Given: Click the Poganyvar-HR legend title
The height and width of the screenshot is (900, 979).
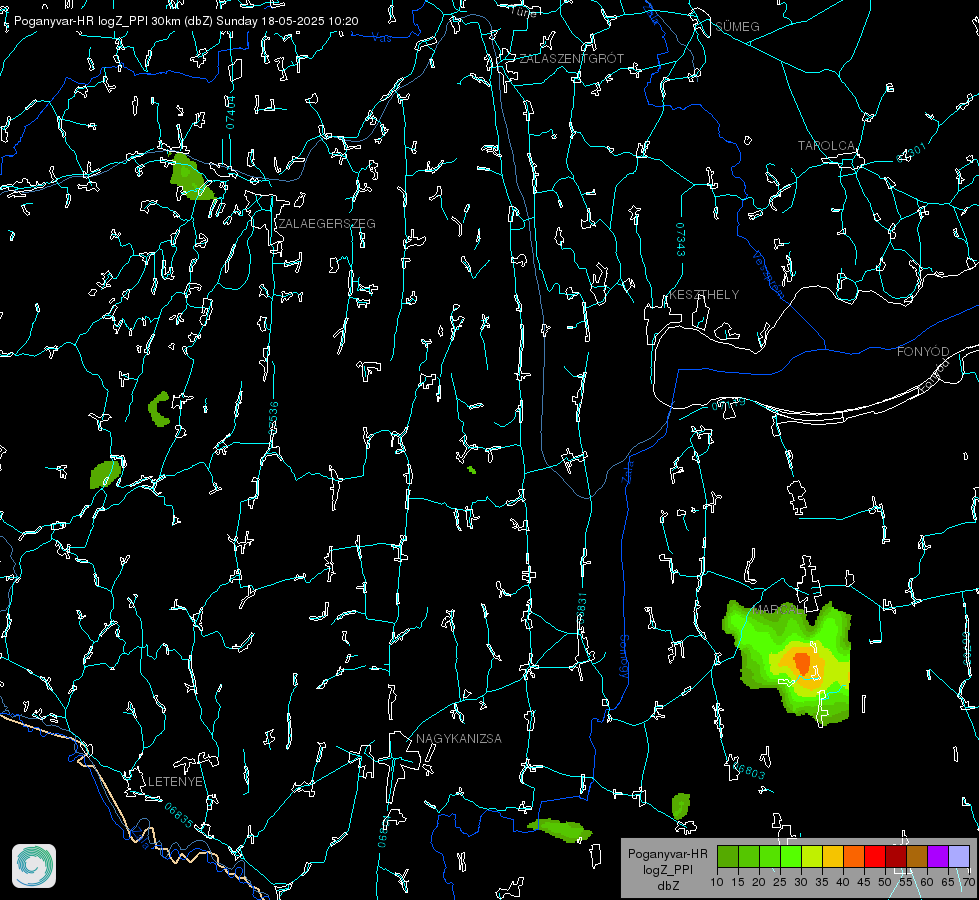Looking at the screenshot, I should [667, 854].
